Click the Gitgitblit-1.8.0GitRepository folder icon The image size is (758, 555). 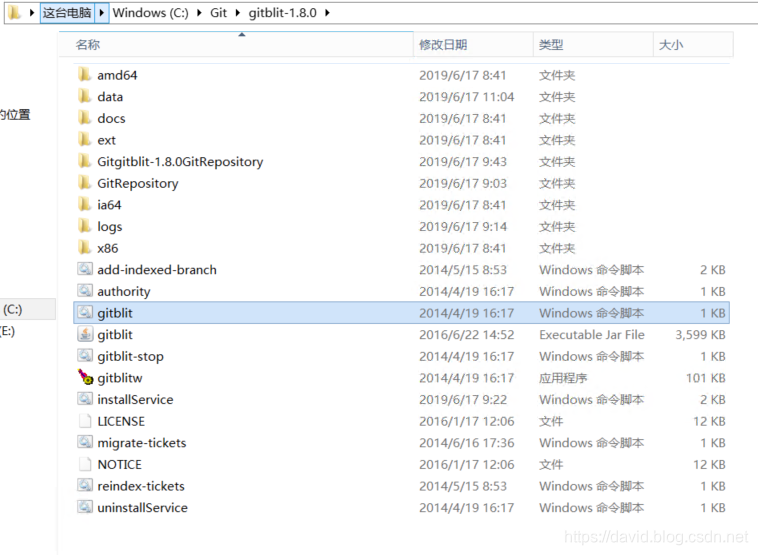tap(84, 161)
